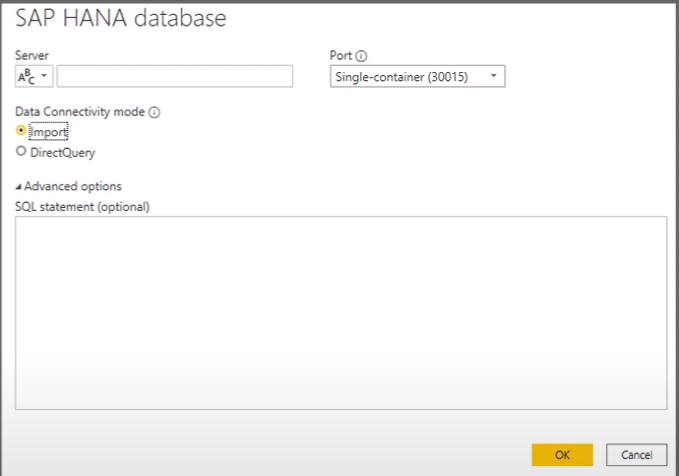Image resolution: width=679 pixels, height=476 pixels.
Task: Click the Data Connectivity mode info icon
Action: (154, 112)
